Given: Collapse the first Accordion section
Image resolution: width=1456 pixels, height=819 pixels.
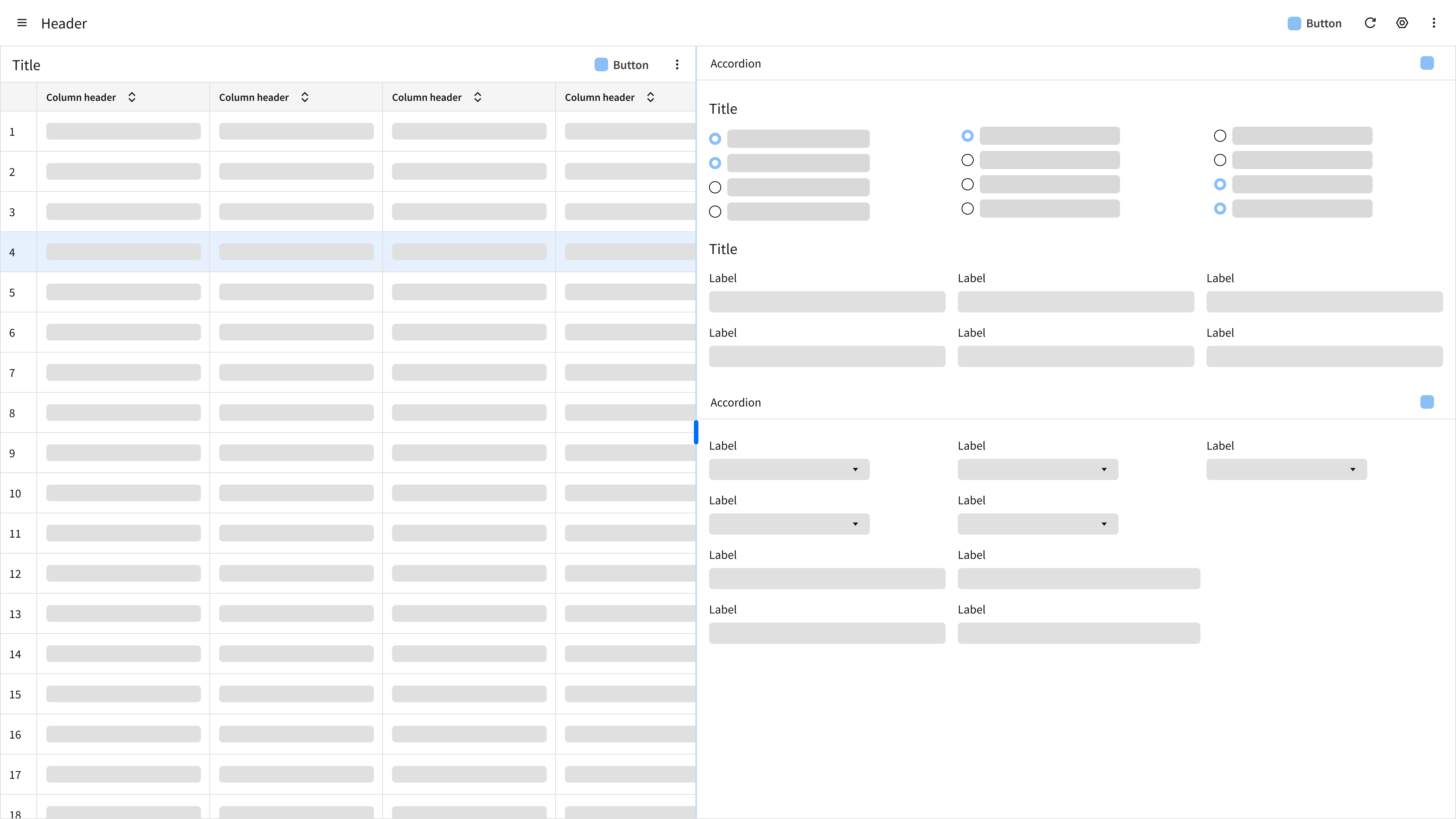Looking at the screenshot, I should click(x=1427, y=63).
